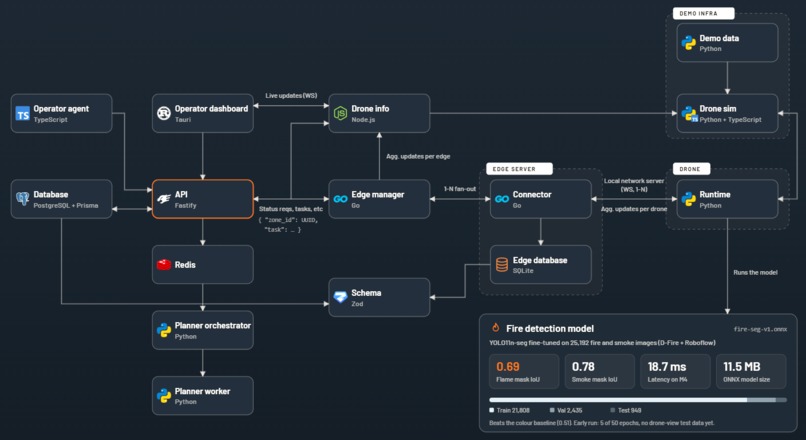The image size is (806, 440).
Task: Click the EDGE SERVER group label
Action: (519, 169)
